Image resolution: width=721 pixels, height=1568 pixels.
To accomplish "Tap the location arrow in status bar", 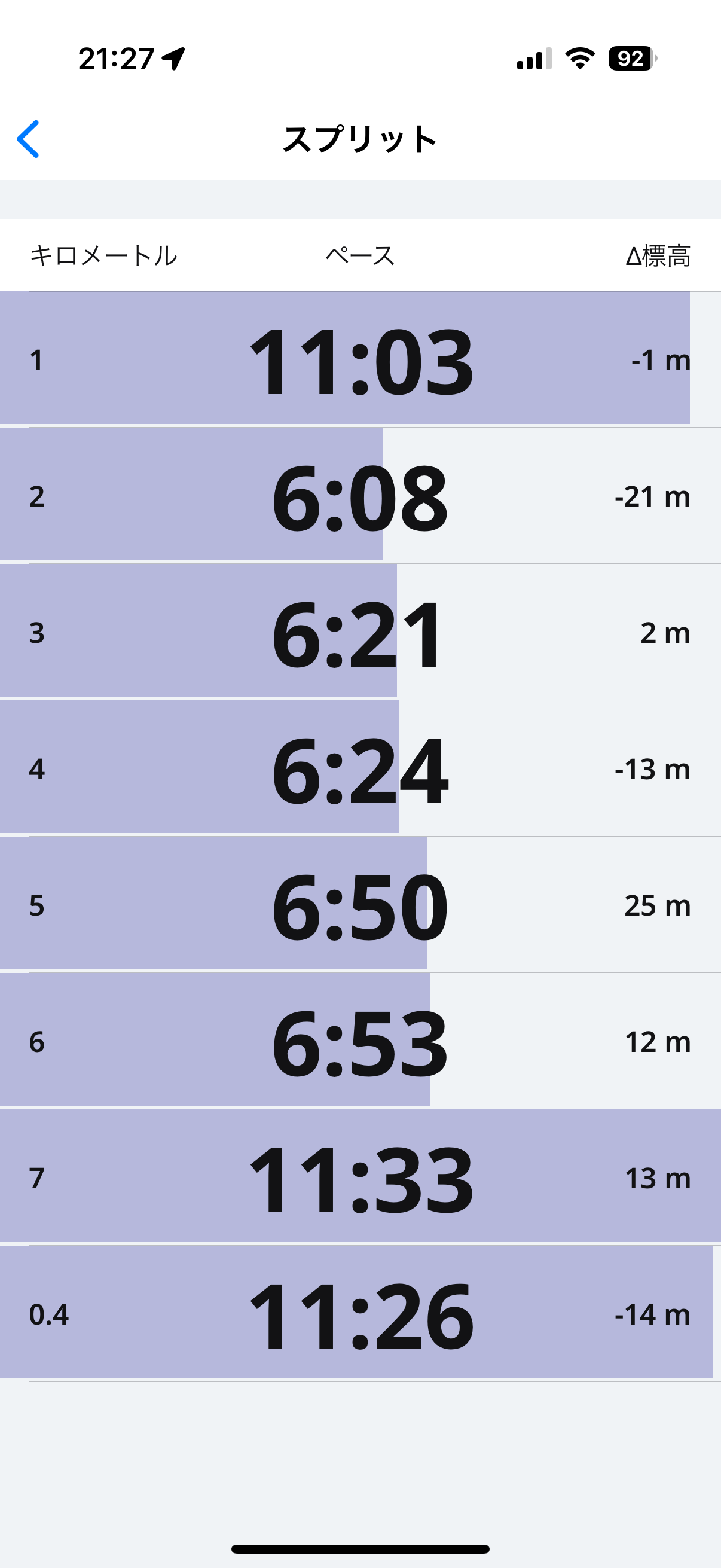I will pos(173,59).
